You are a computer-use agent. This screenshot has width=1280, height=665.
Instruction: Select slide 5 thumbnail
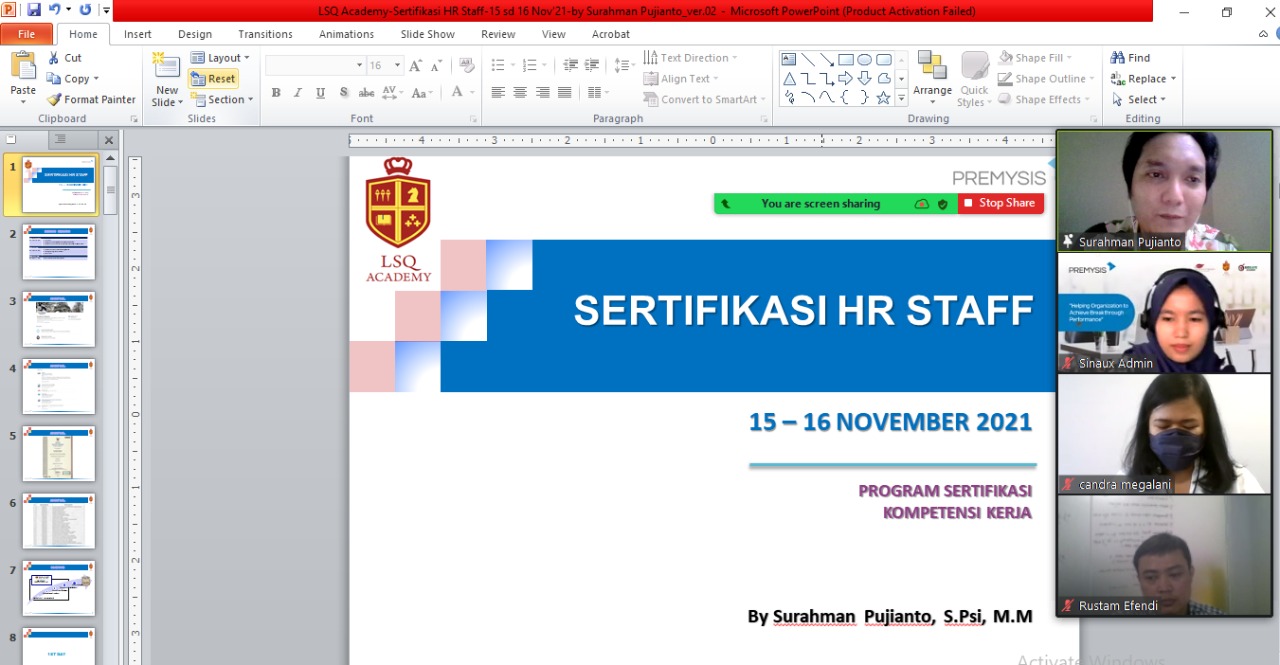59,454
